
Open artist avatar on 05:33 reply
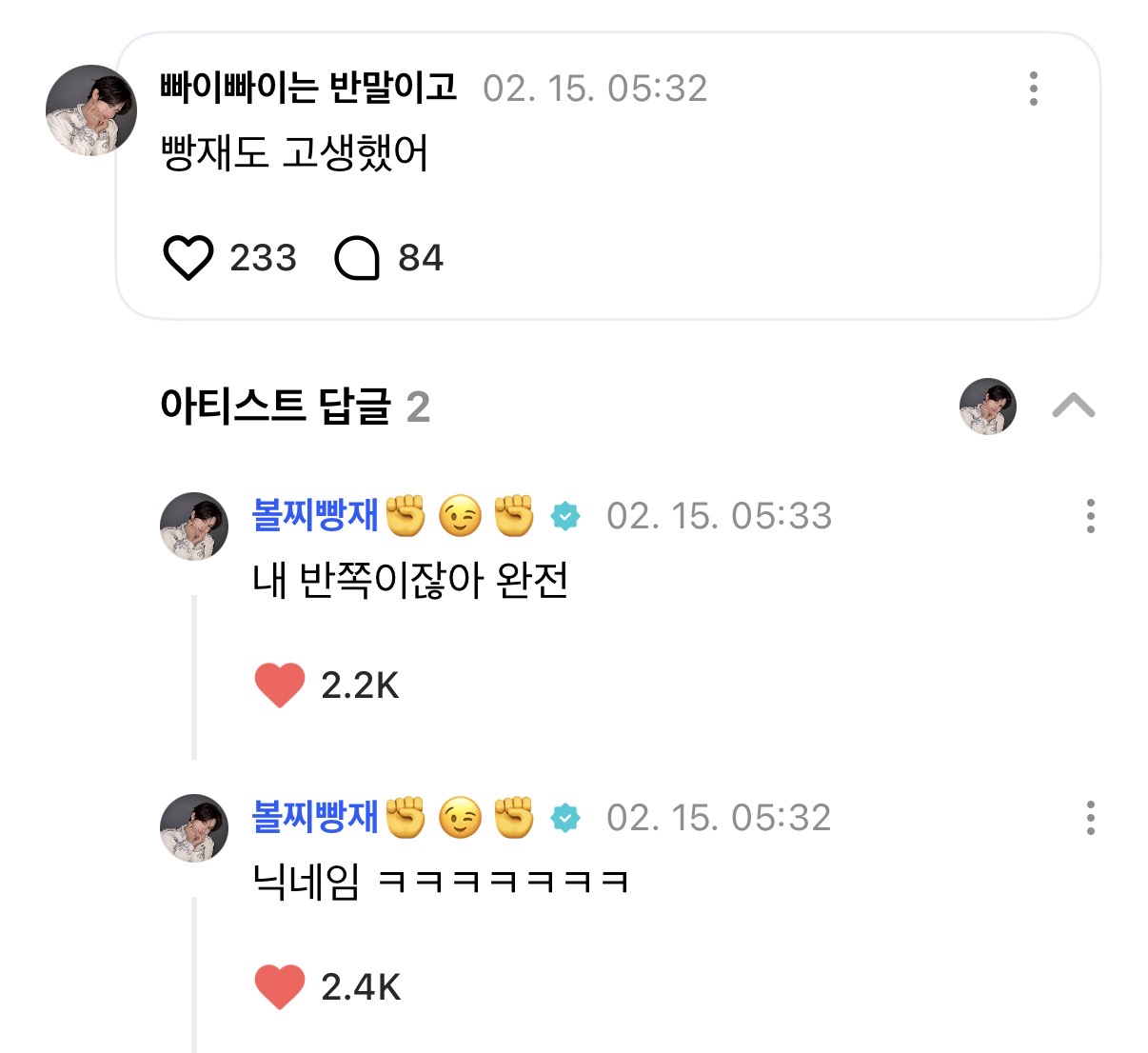[194, 526]
